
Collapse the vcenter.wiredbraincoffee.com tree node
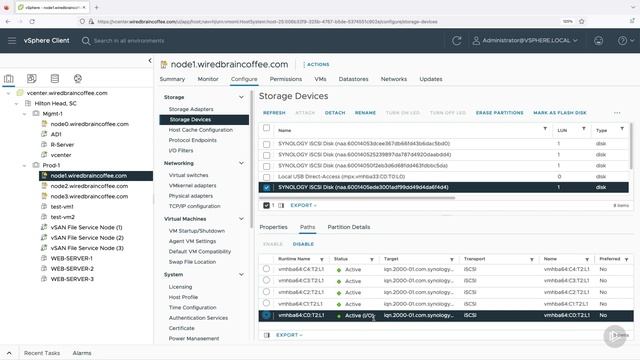tap(9, 93)
